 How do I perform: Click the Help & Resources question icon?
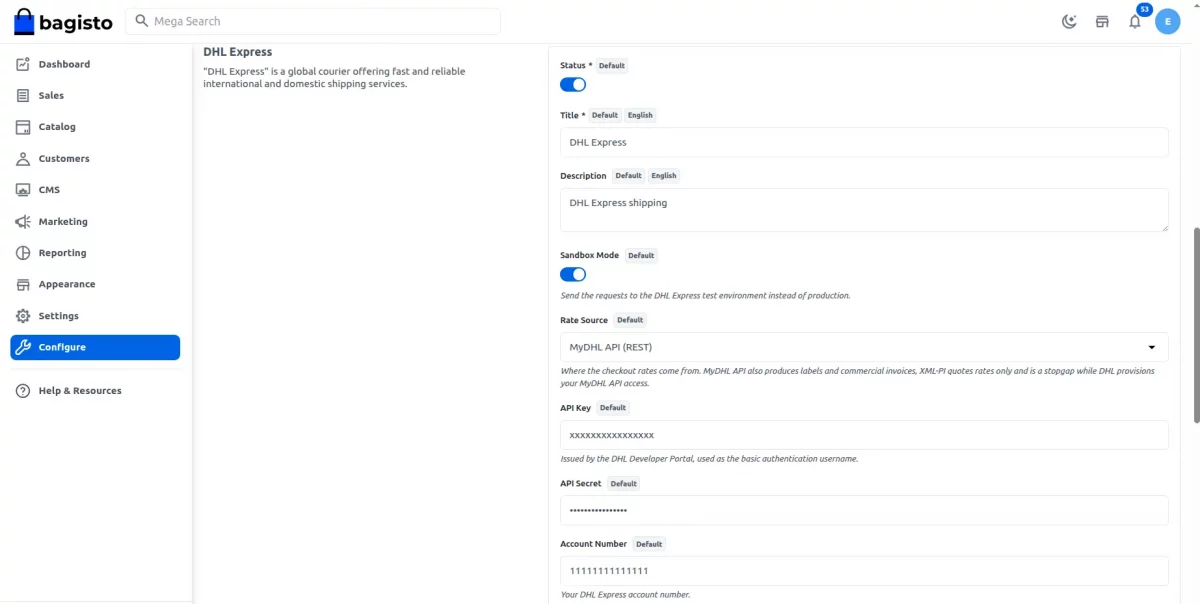tap(23, 391)
